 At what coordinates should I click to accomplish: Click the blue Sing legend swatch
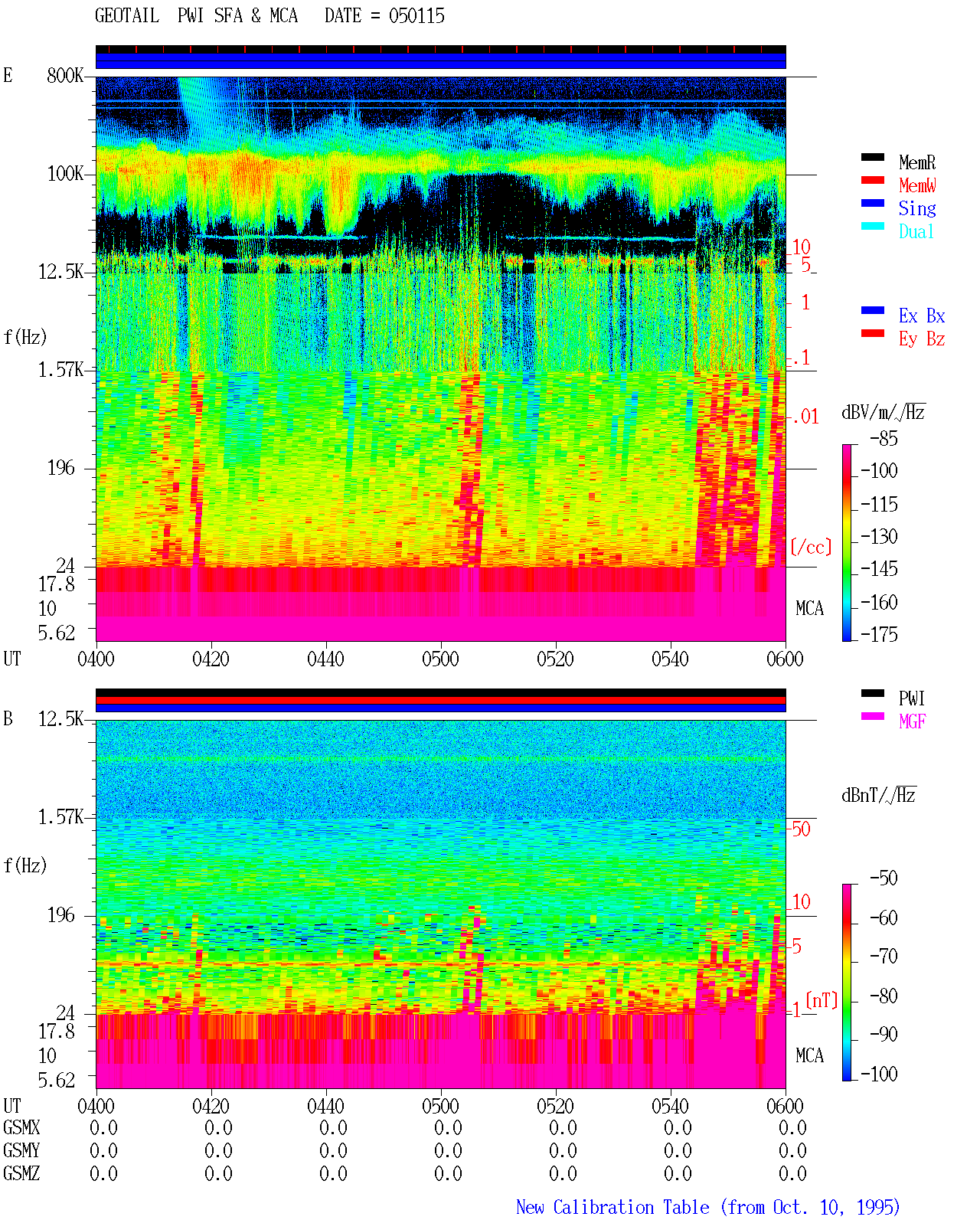(873, 204)
